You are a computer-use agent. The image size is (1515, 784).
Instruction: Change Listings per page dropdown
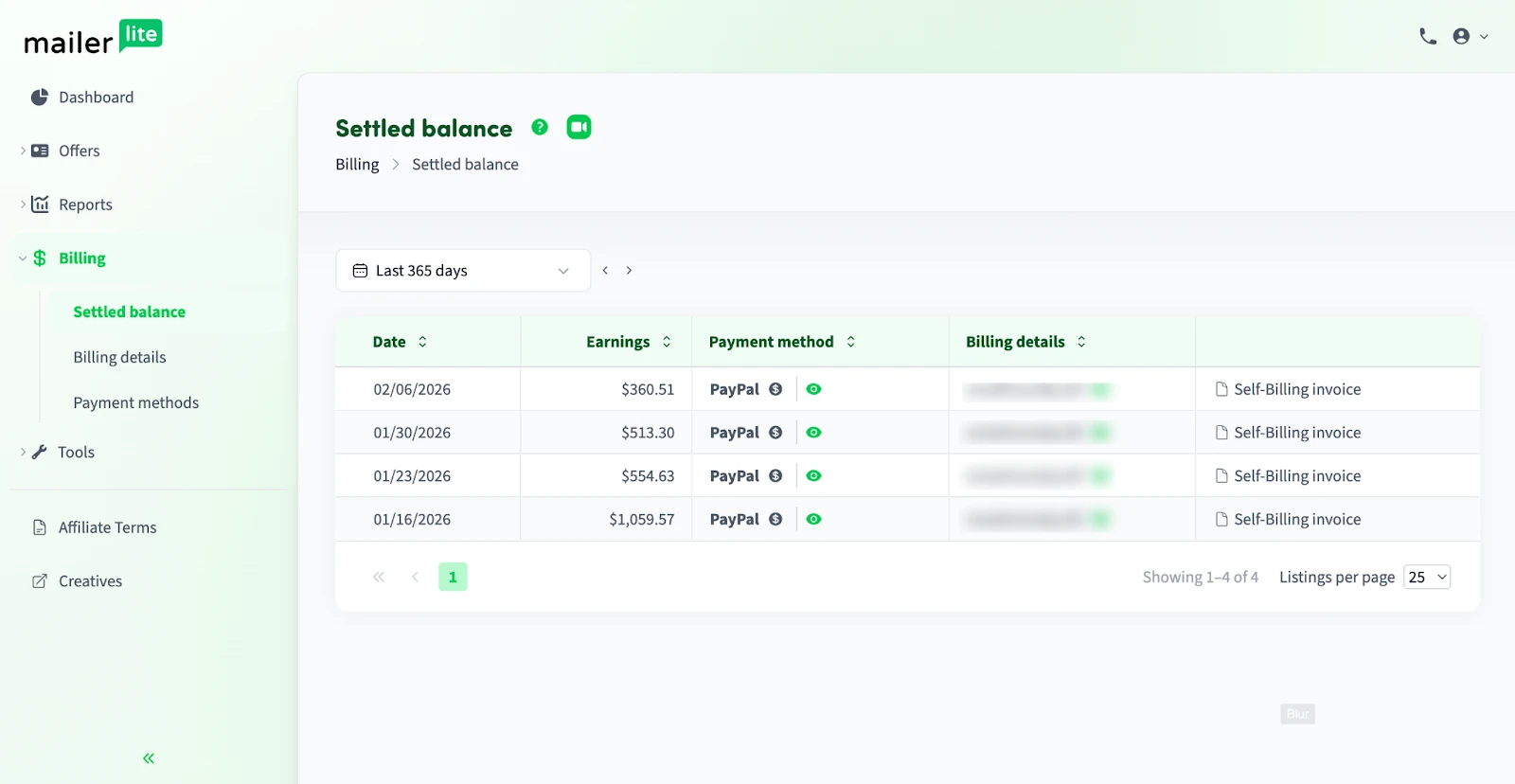(x=1427, y=578)
